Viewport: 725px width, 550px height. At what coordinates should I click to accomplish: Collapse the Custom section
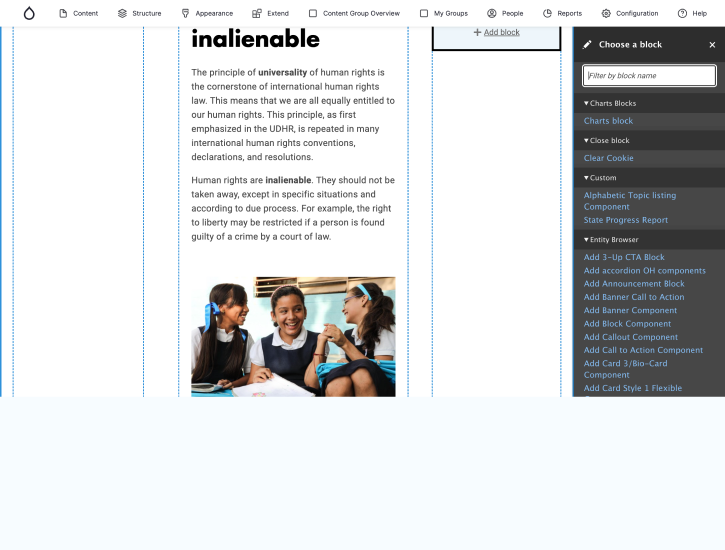pos(602,177)
